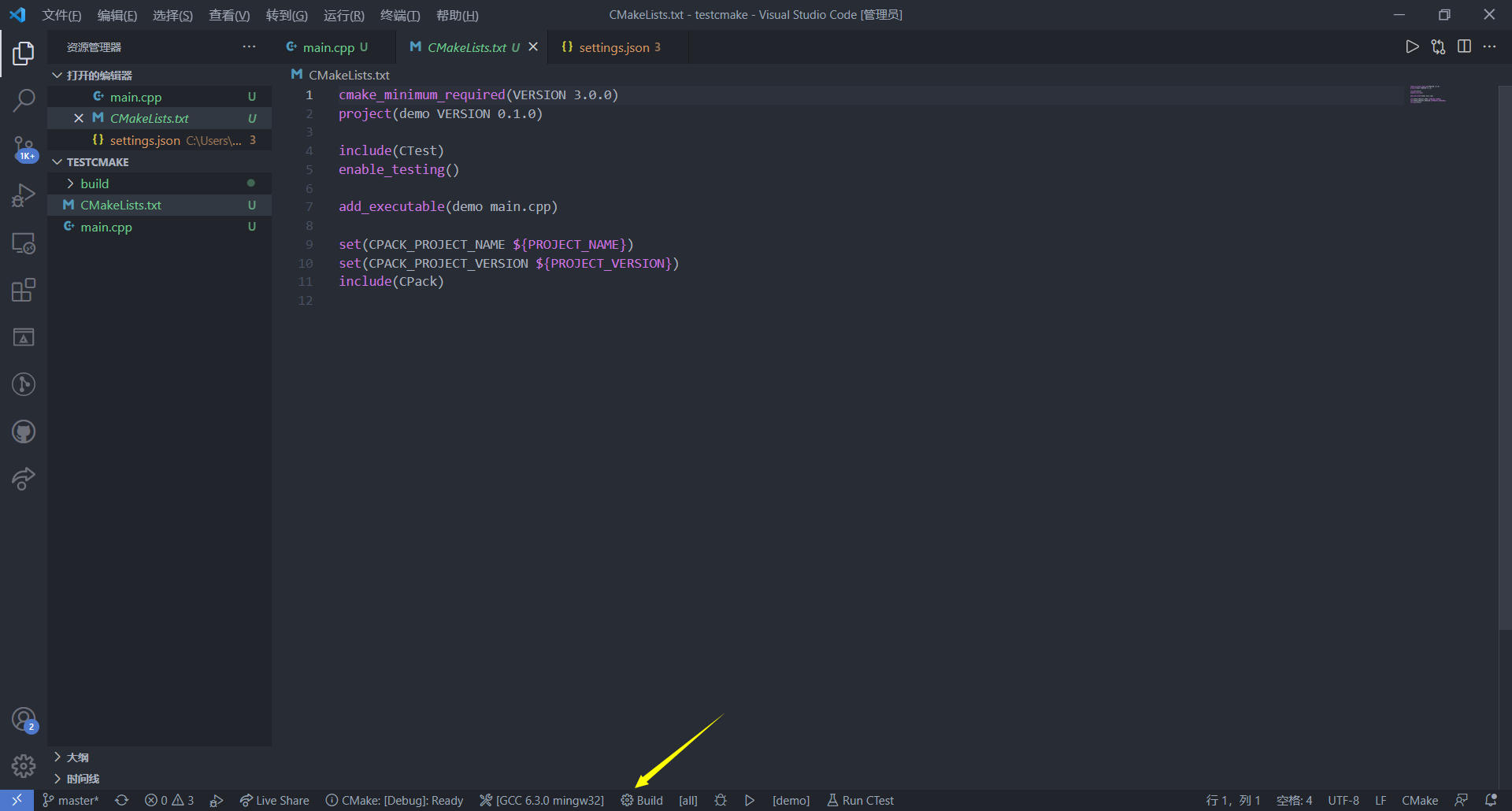Viewport: 1512px width, 811px height.
Task: Open the Extensions view
Action: tap(24, 290)
